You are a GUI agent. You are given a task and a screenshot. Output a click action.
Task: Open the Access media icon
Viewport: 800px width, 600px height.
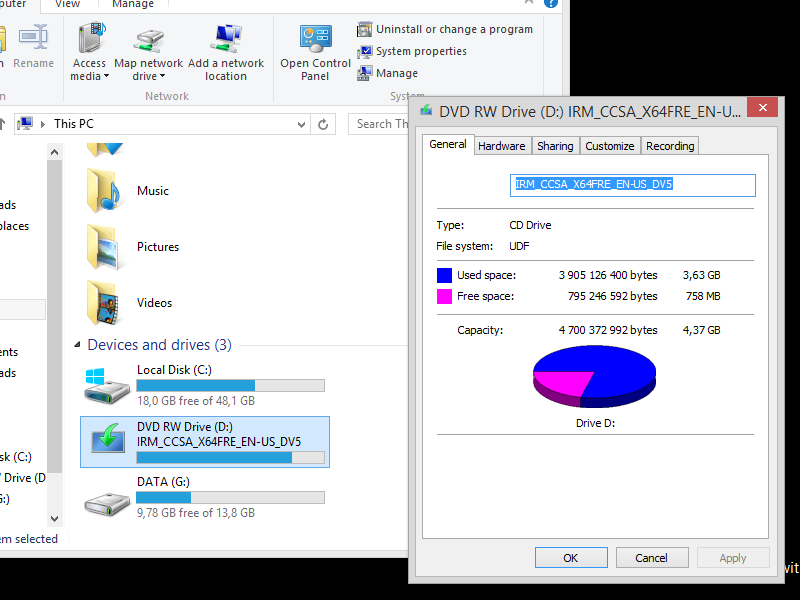point(92,38)
